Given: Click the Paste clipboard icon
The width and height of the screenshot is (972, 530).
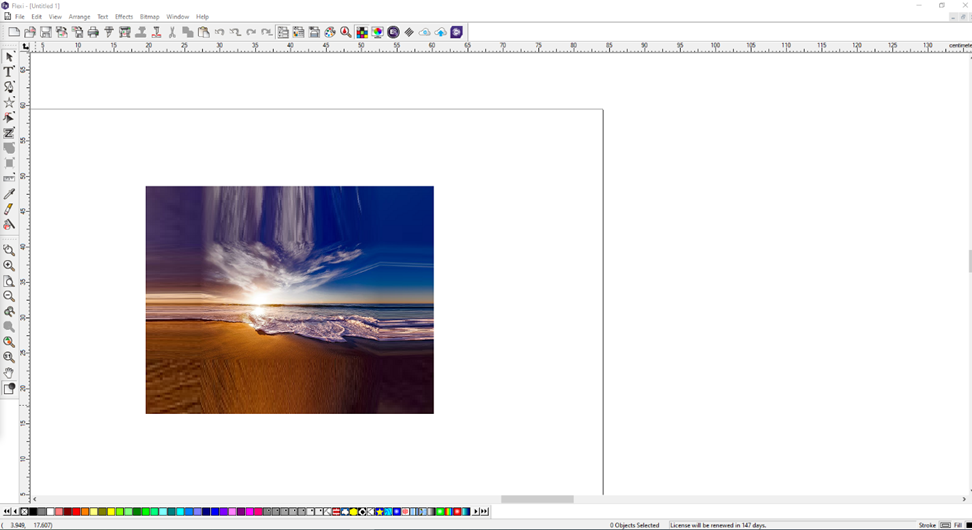Looking at the screenshot, I should 204,32.
